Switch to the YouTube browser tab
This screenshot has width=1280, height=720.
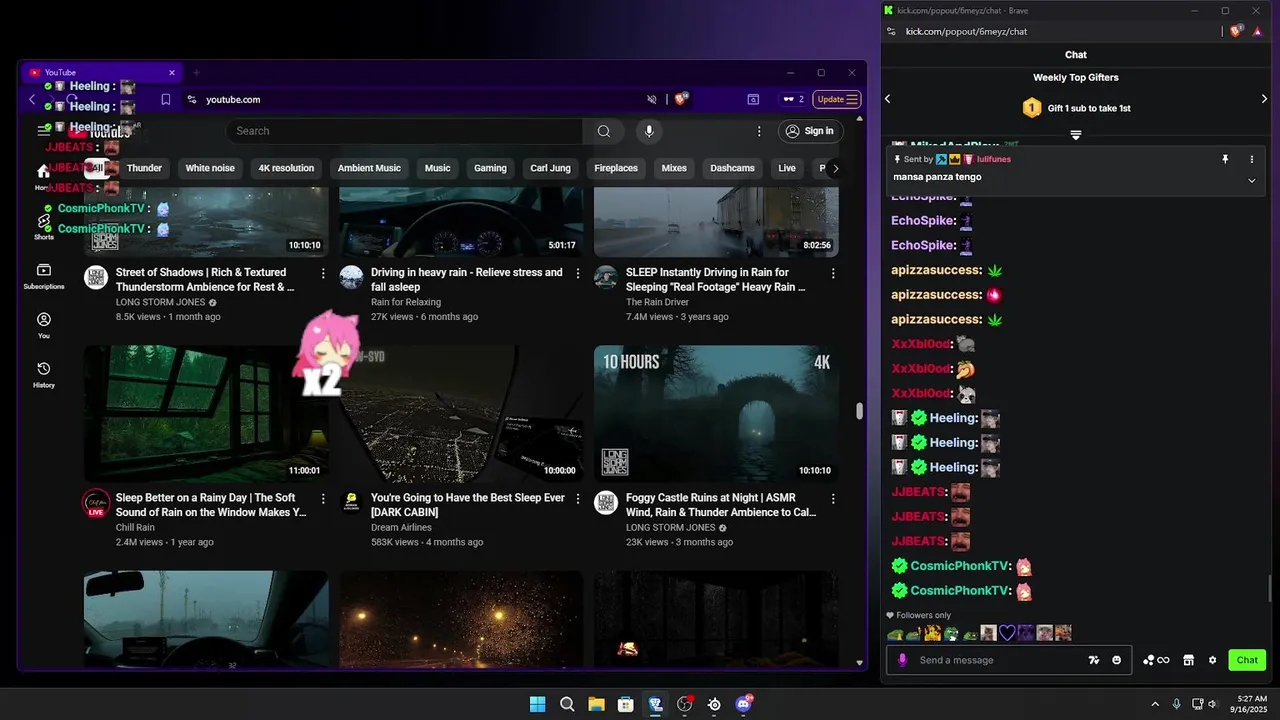pyautogui.click(x=100, y=73)
